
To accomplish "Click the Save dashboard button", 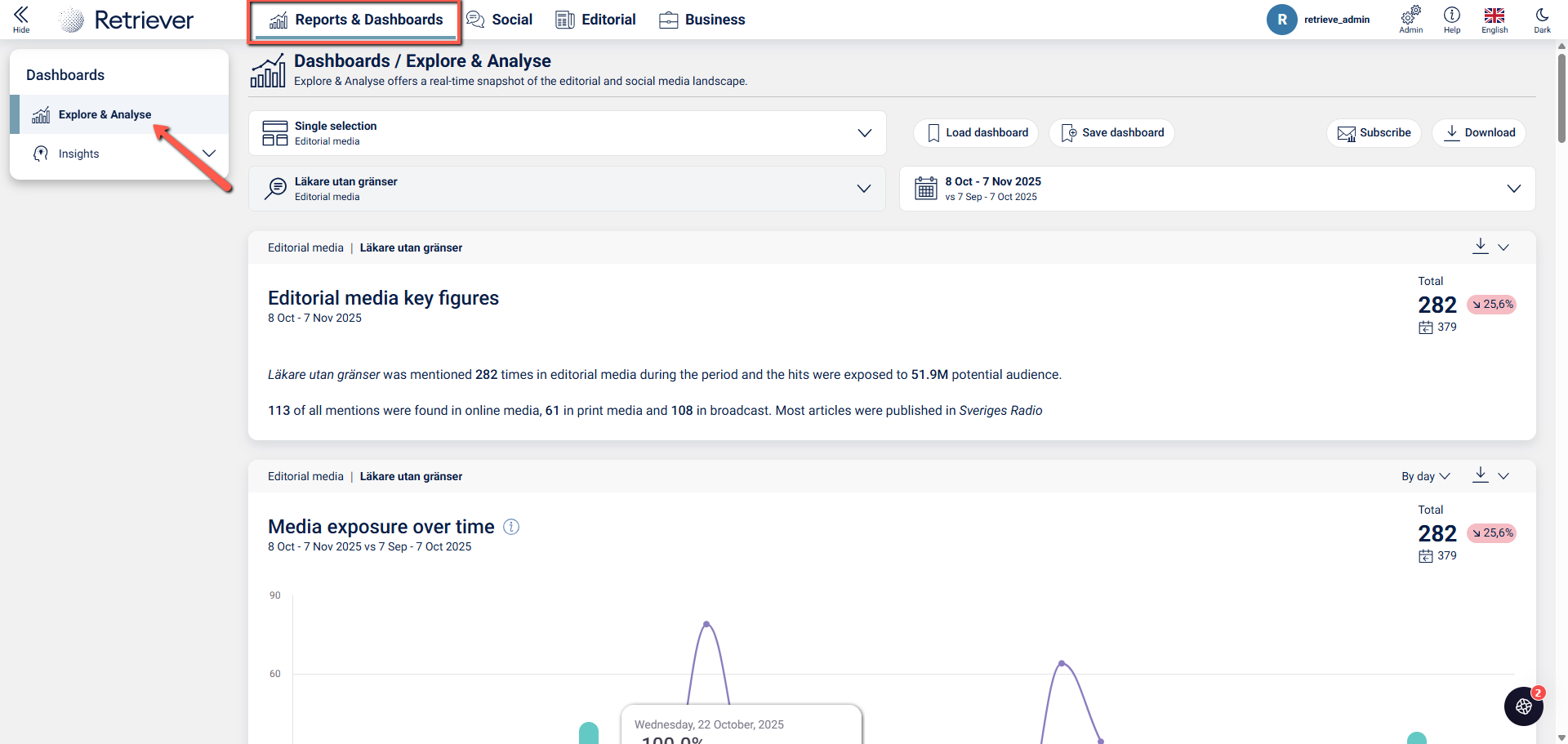I will (1111, 133).
